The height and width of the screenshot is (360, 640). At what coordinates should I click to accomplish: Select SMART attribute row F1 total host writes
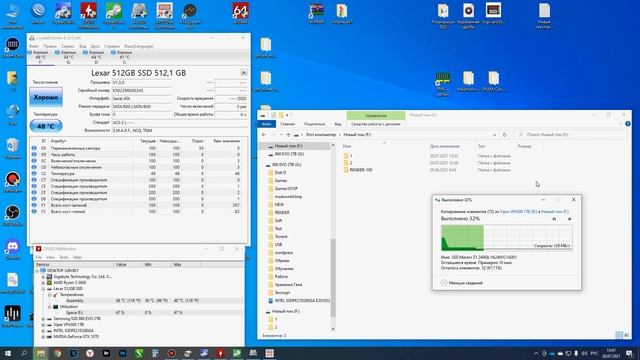tap(139, 205)
